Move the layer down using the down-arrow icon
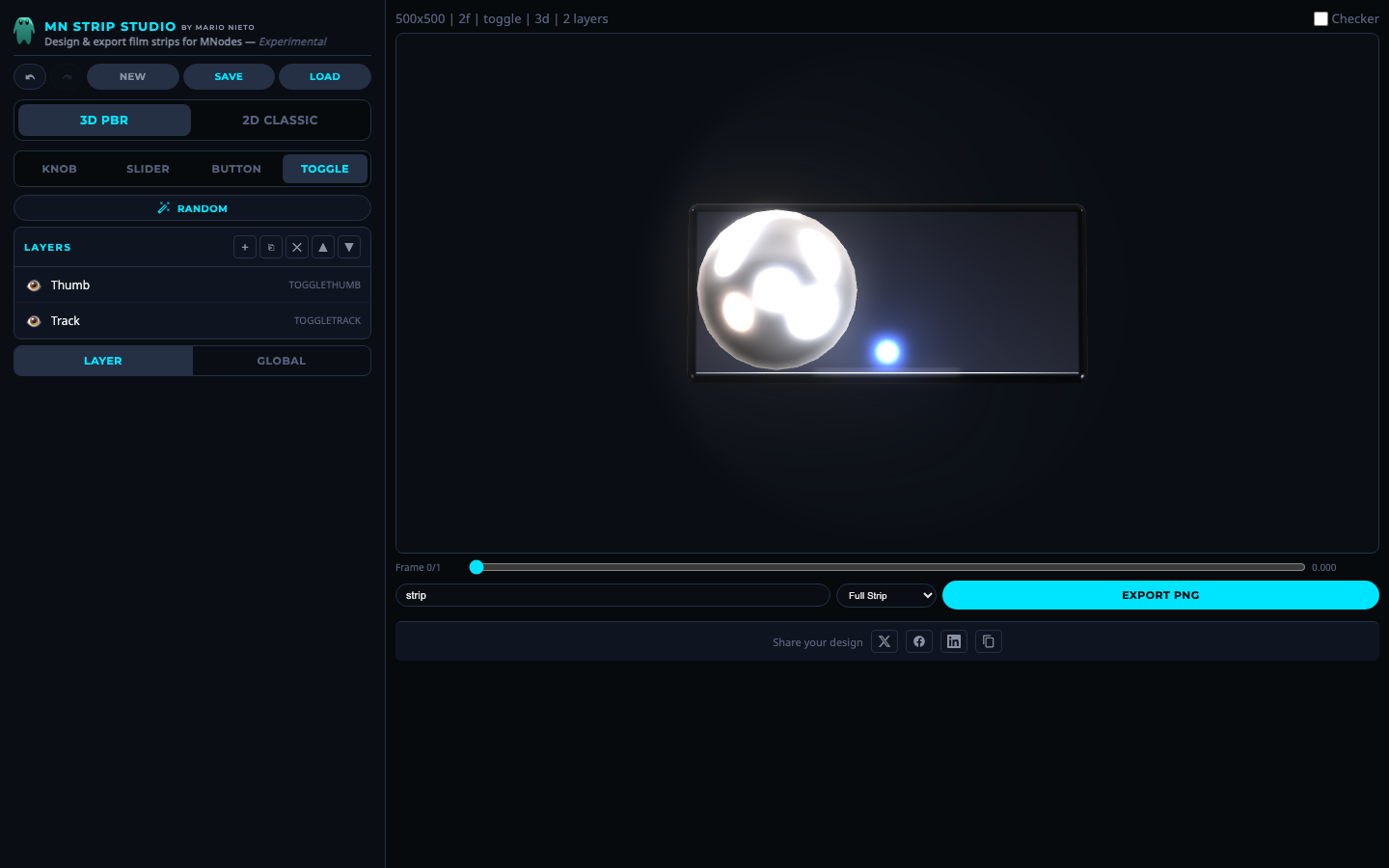Screen dimensions: 1389x868 349,247
